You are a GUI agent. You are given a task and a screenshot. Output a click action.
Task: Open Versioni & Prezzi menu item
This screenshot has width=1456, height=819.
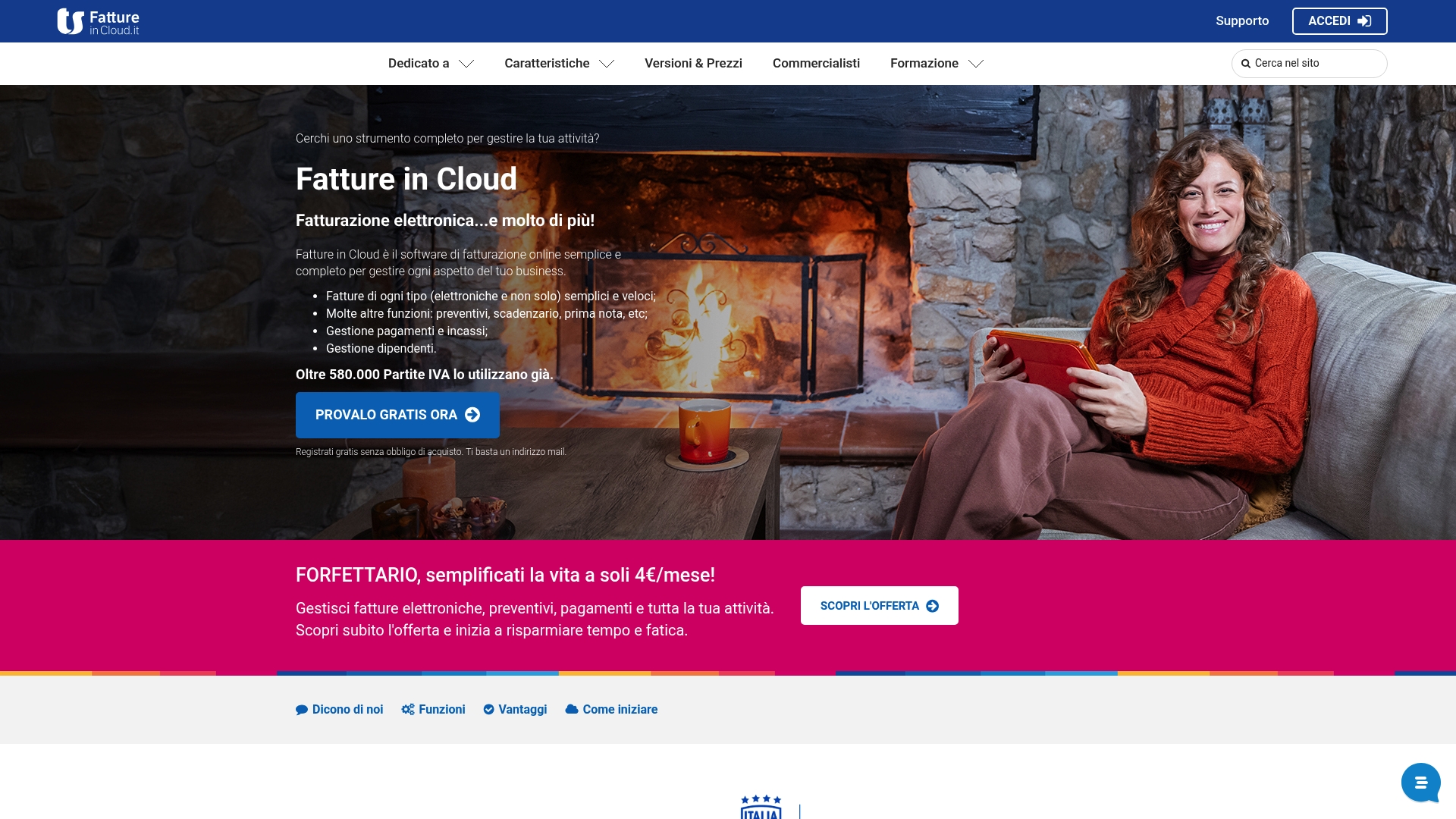tap(693, 64)
